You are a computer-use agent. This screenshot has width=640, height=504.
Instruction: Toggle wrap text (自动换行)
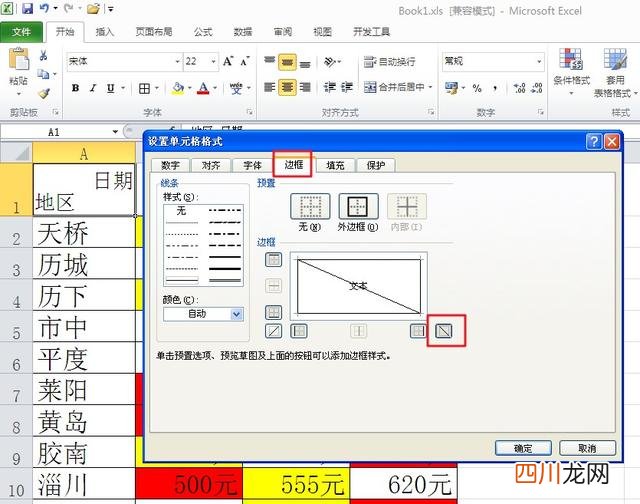pos(390,62)
